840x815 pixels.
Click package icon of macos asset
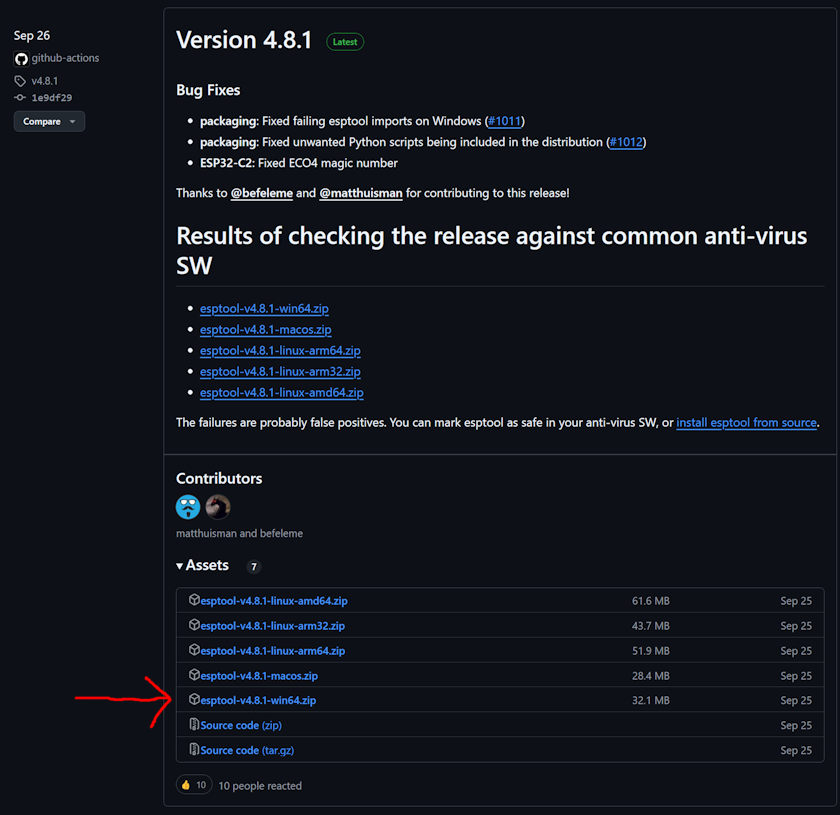coord(194,675)
